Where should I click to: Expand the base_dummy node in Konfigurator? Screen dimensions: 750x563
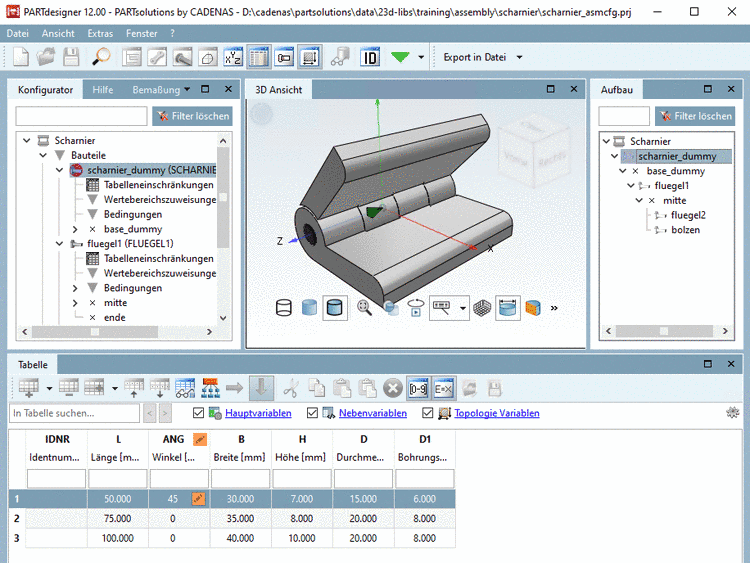[77, 229]
